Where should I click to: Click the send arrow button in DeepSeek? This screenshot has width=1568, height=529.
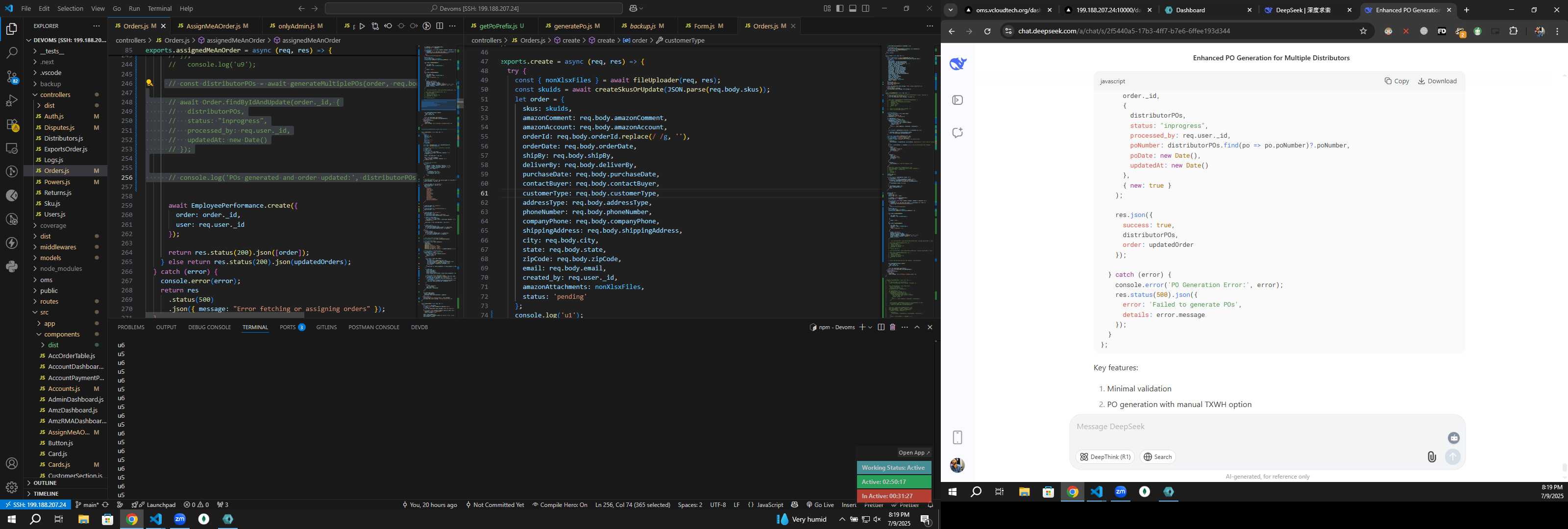[1453, 457]
